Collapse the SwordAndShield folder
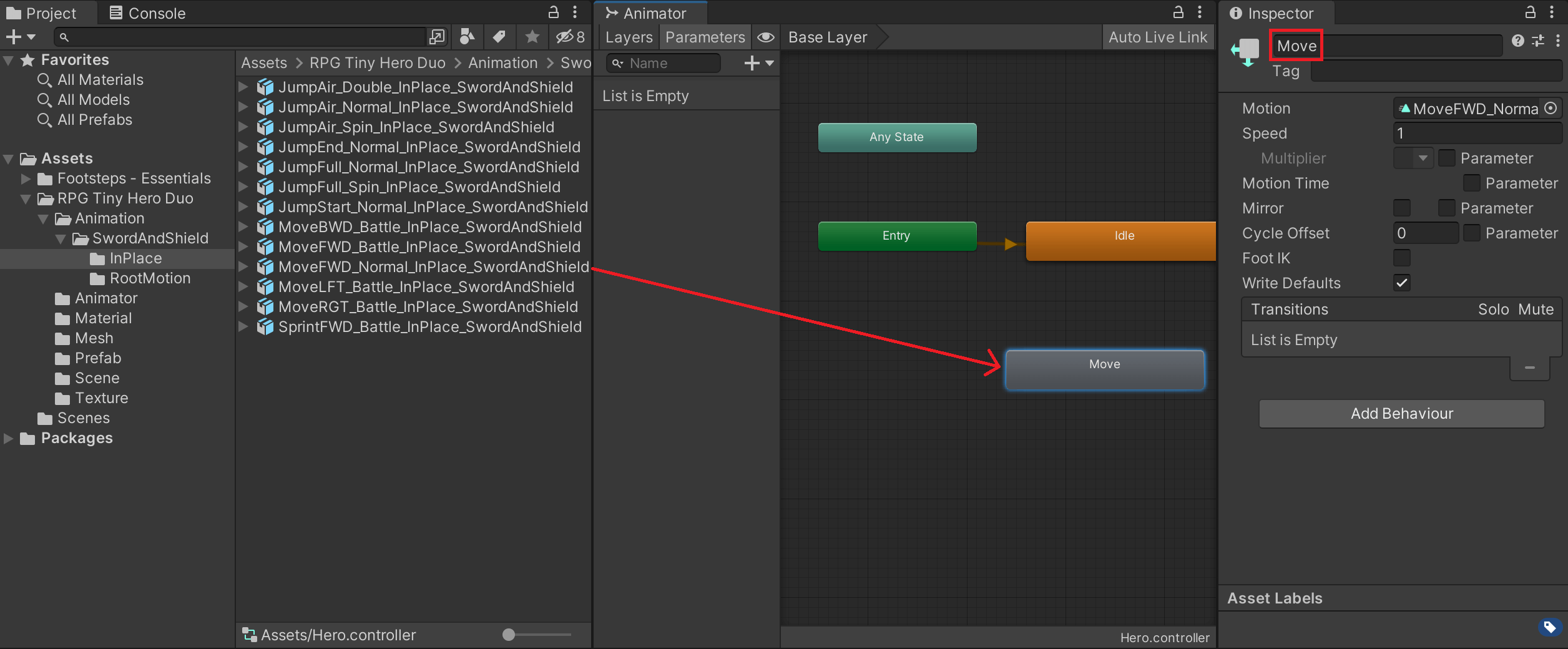 (x=61, y=238)
